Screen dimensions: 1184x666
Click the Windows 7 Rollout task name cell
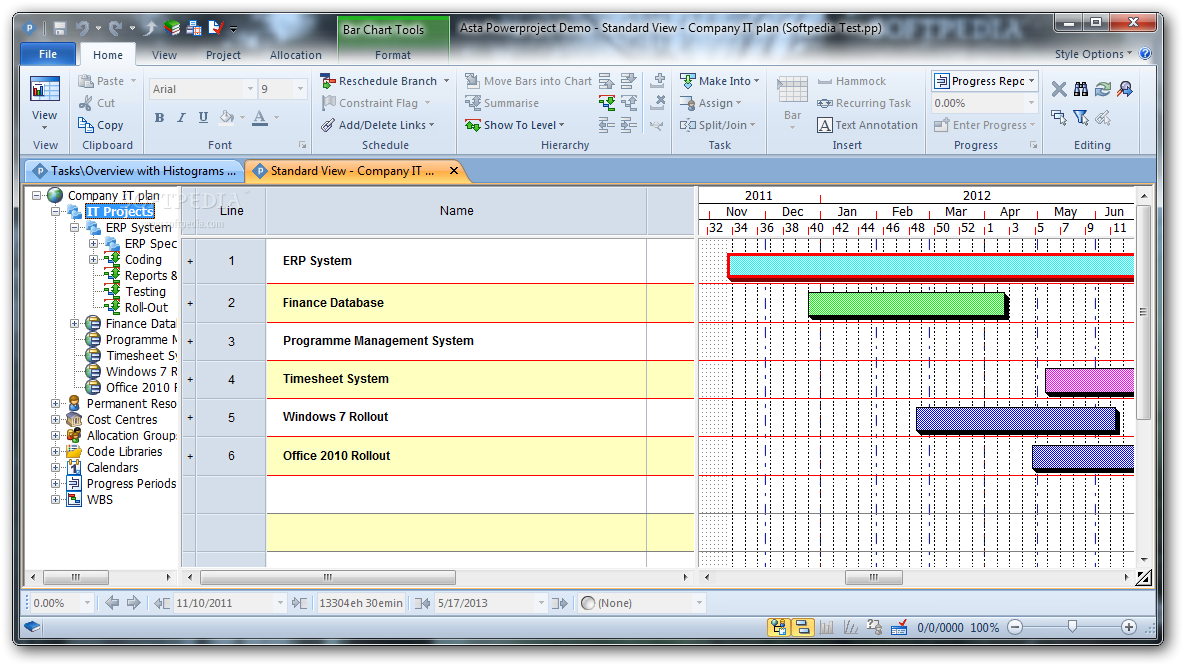pyautogui.click(x=456, y=417)
